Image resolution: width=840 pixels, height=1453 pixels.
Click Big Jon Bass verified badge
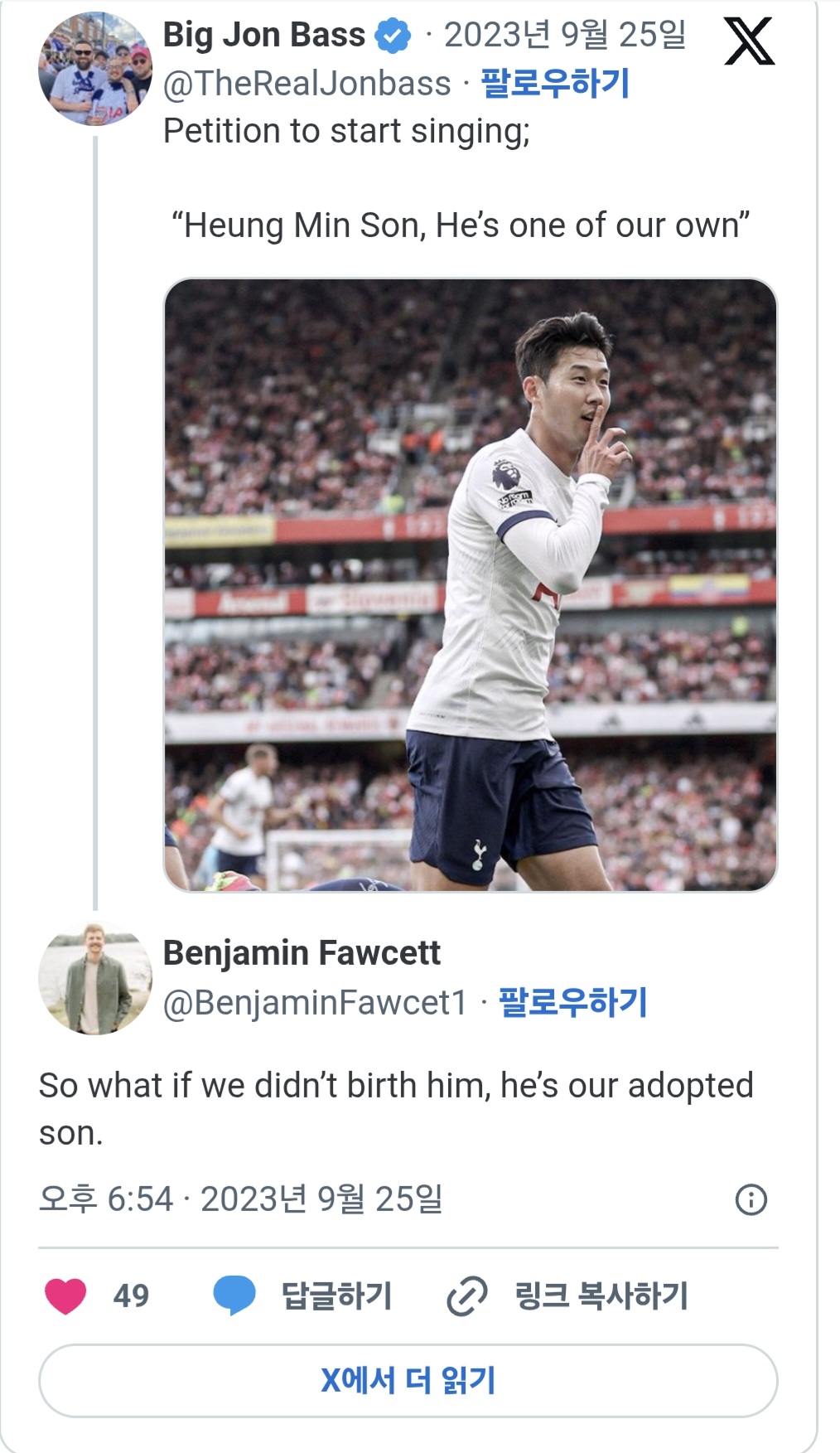pos(393,36)
